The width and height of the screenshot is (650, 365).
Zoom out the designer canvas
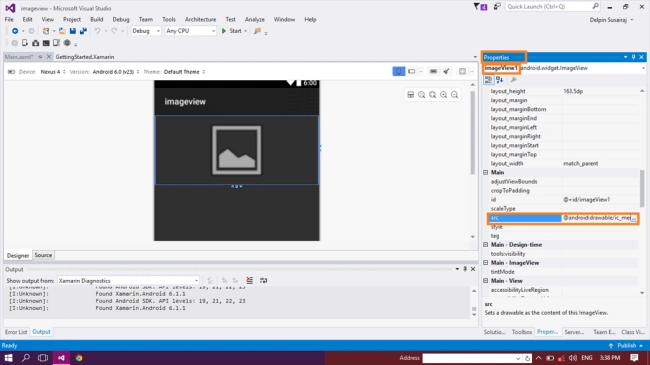455,95
